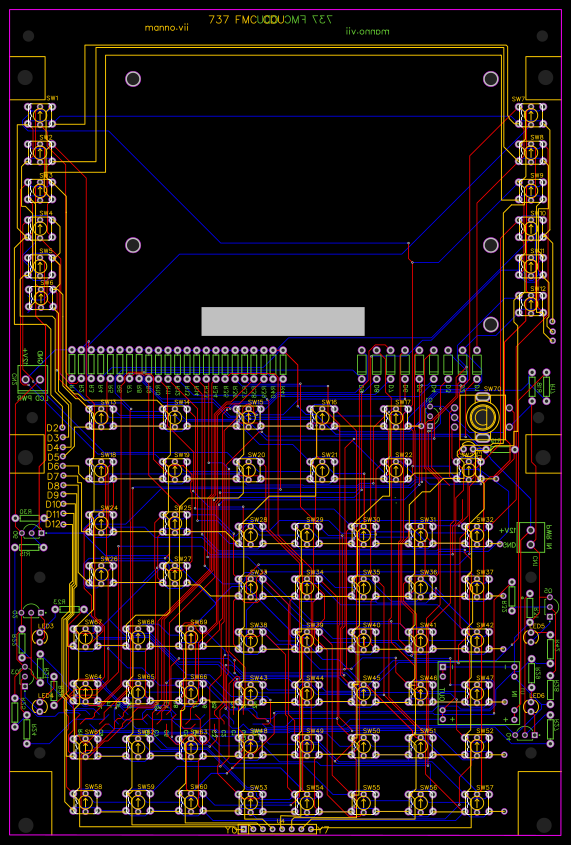Select the SW43 switch footprint
This screenshot has width=571, height=845.
pos(250,692)
